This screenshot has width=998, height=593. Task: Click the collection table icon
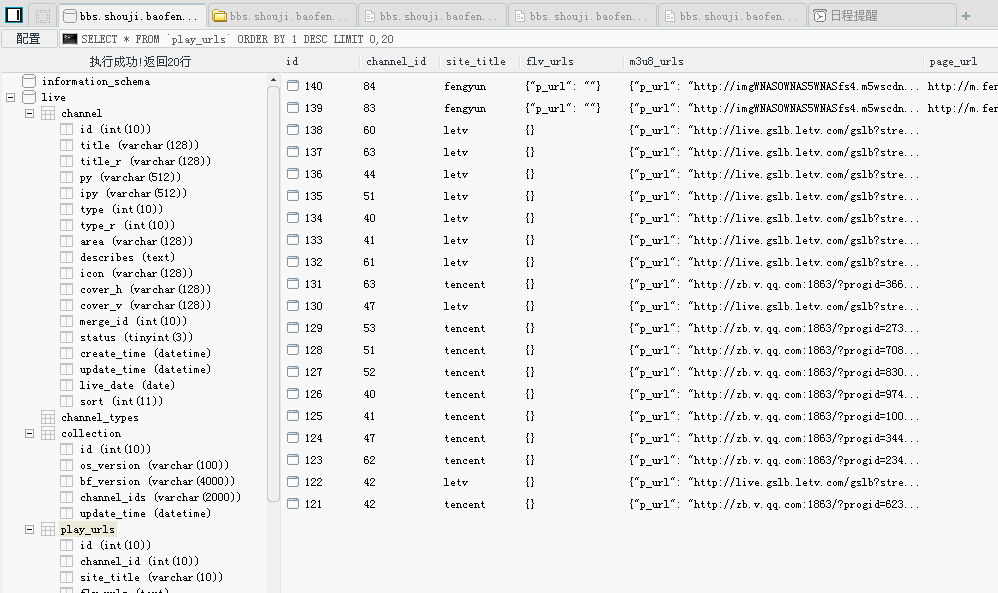48,433
